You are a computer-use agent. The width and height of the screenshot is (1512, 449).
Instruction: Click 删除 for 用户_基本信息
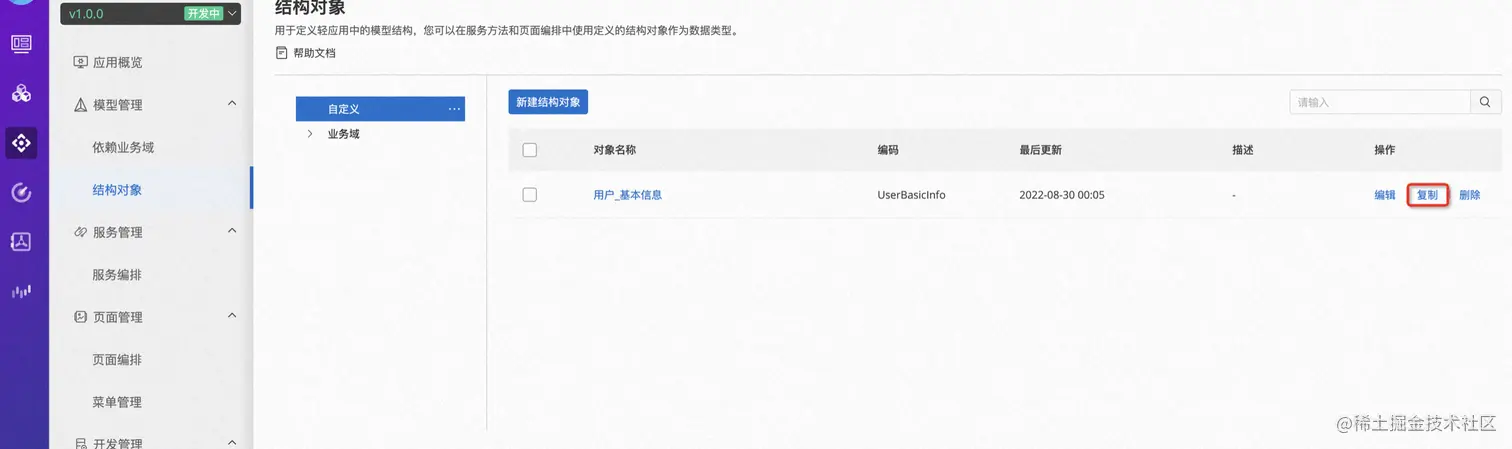tap(1469, 195)
